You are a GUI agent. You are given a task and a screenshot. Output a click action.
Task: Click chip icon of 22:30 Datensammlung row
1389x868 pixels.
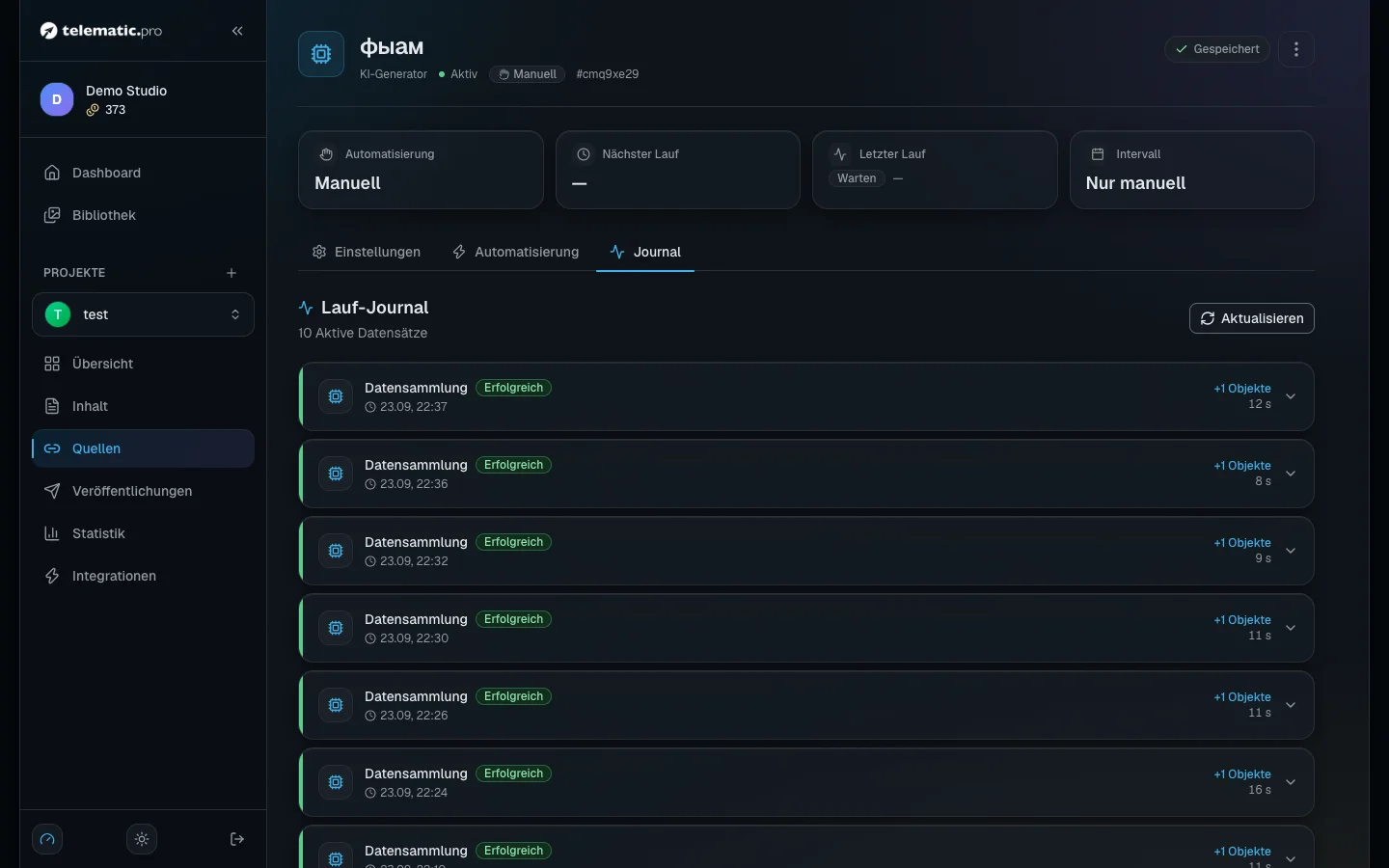(x=336, y=628)
